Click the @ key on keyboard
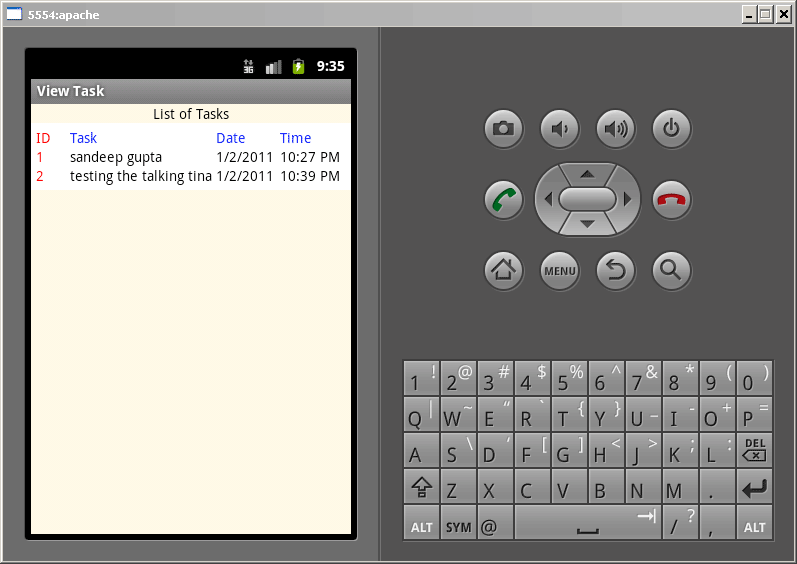The height and width of the screenshot is (564, 797). [x=495, y=522]
